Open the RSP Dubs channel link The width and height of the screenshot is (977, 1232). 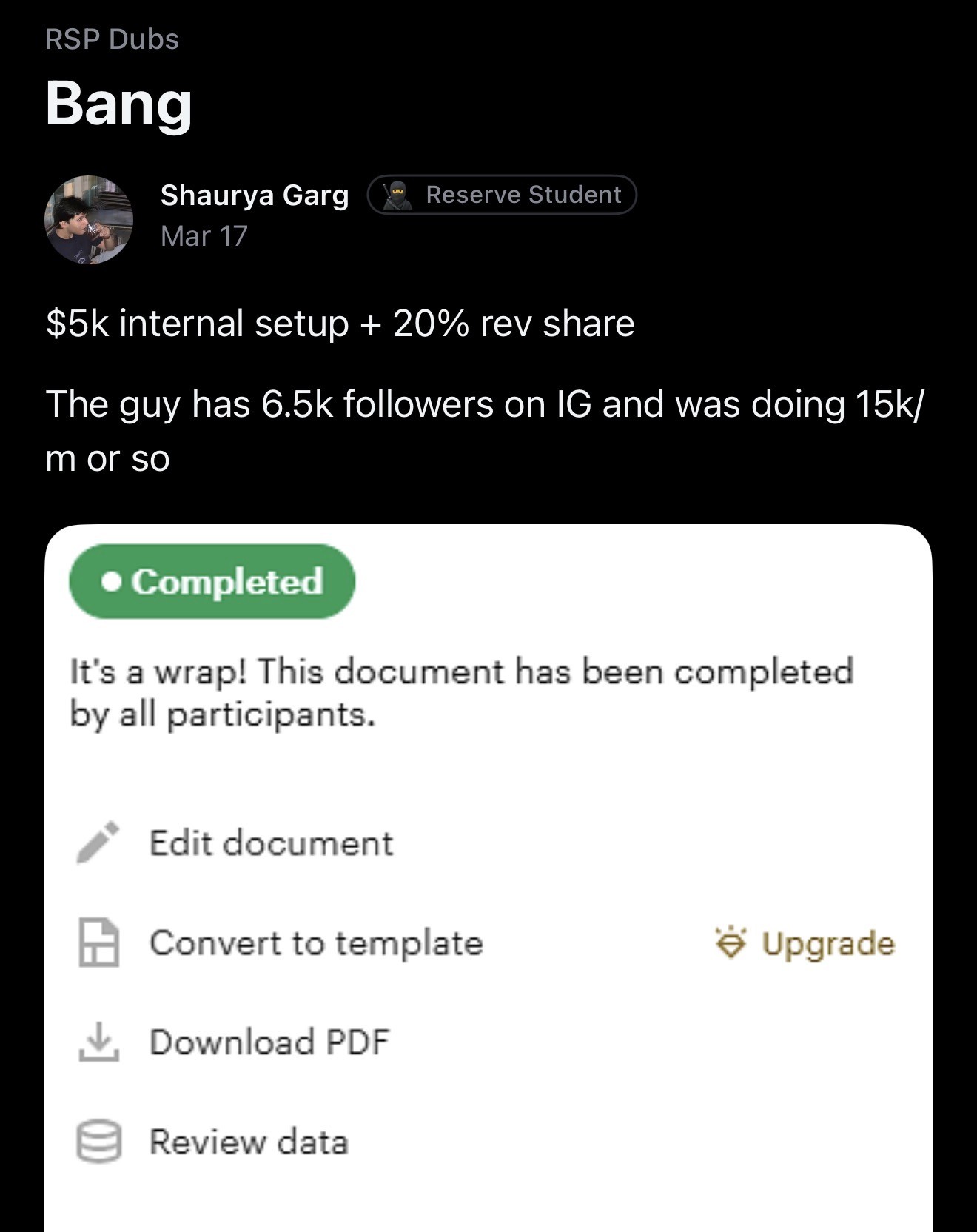(x=113, y=39)
